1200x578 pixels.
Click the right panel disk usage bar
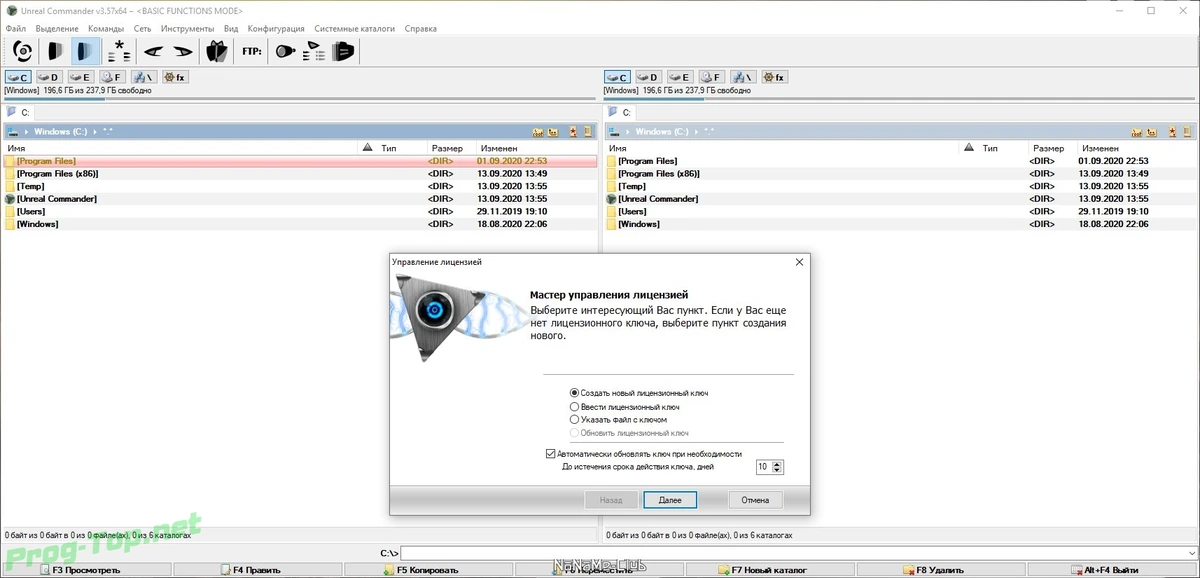tap(900, 98)
